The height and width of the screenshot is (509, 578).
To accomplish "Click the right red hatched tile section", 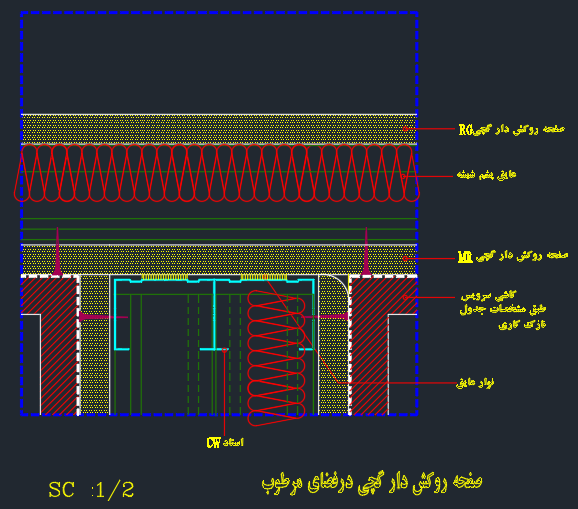I will 384,346.
